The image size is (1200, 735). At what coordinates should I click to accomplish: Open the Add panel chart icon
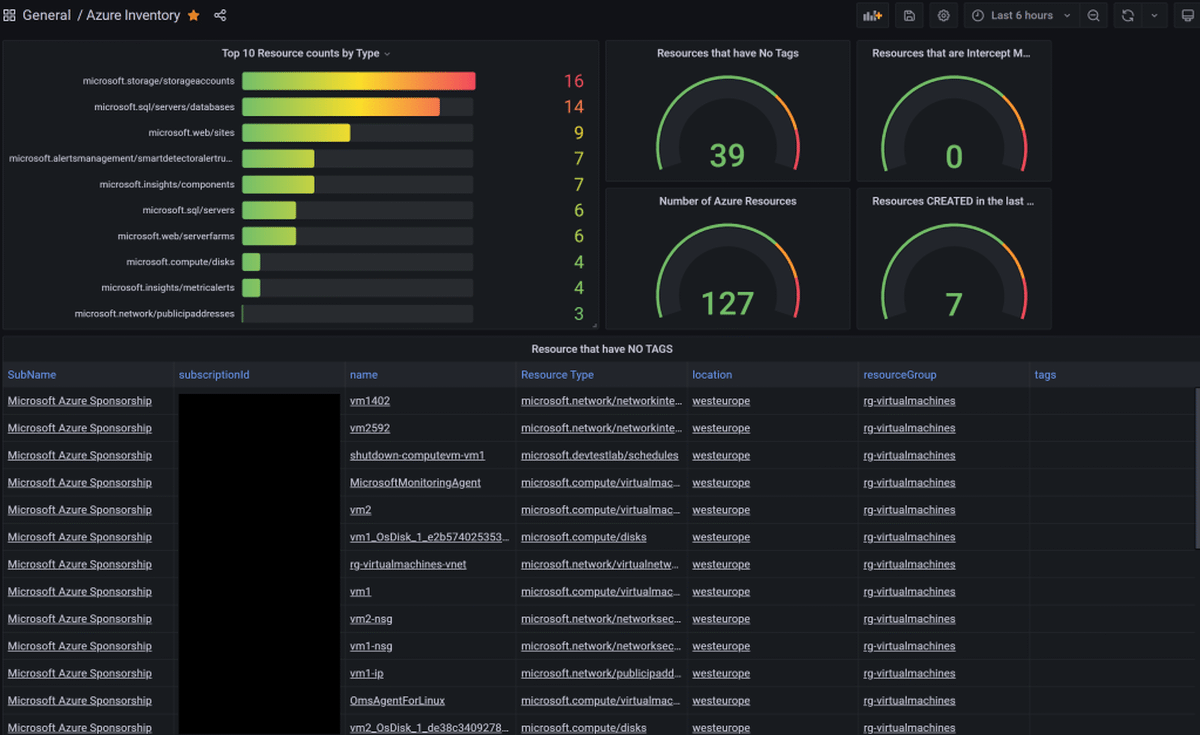pyautogui.click(x=873, y=15)
